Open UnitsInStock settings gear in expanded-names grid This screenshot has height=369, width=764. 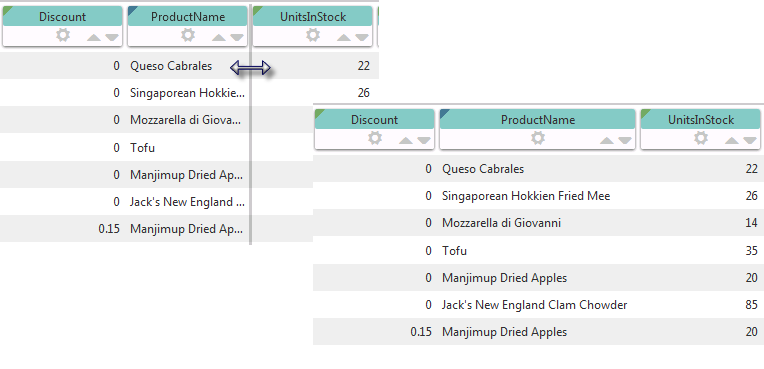[x=701, y=138]
